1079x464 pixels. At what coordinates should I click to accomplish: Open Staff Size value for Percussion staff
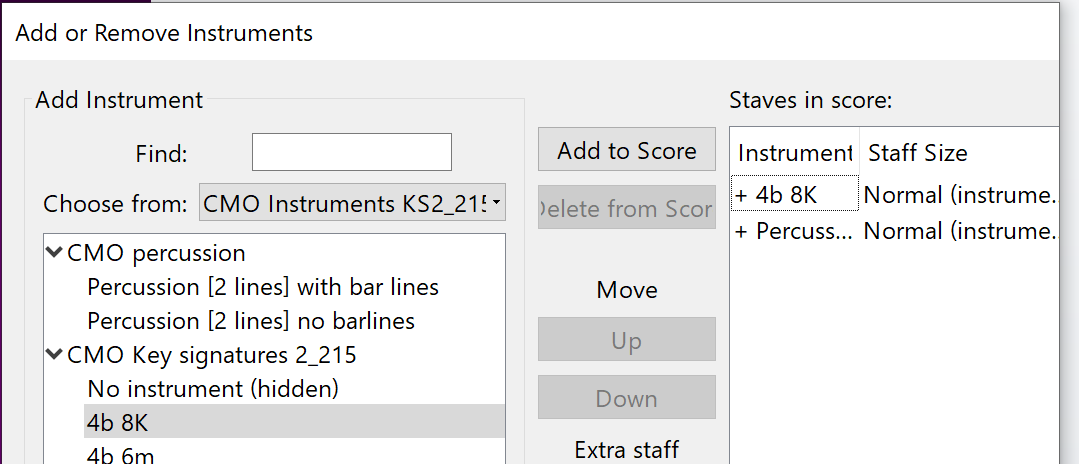pos(960,231)
